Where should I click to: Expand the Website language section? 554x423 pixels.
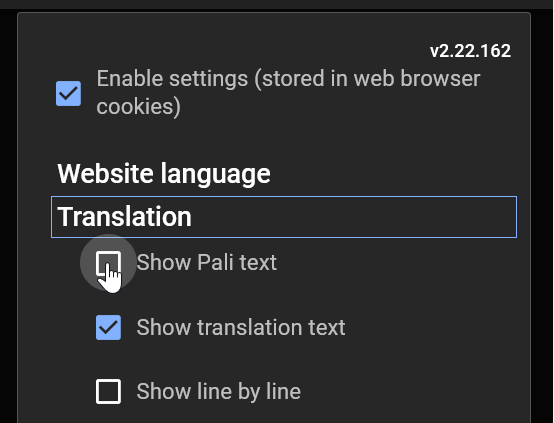(x=164, y=174)
